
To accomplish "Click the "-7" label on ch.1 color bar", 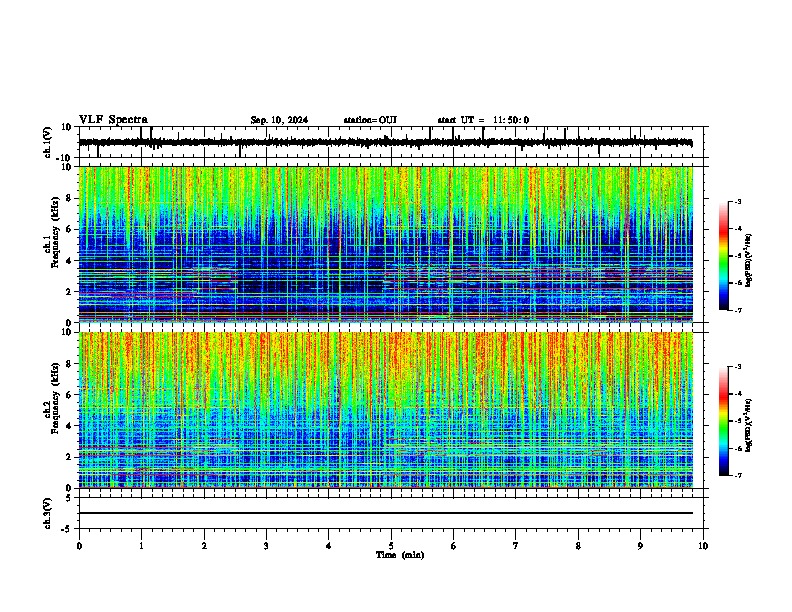I will 737,310.
